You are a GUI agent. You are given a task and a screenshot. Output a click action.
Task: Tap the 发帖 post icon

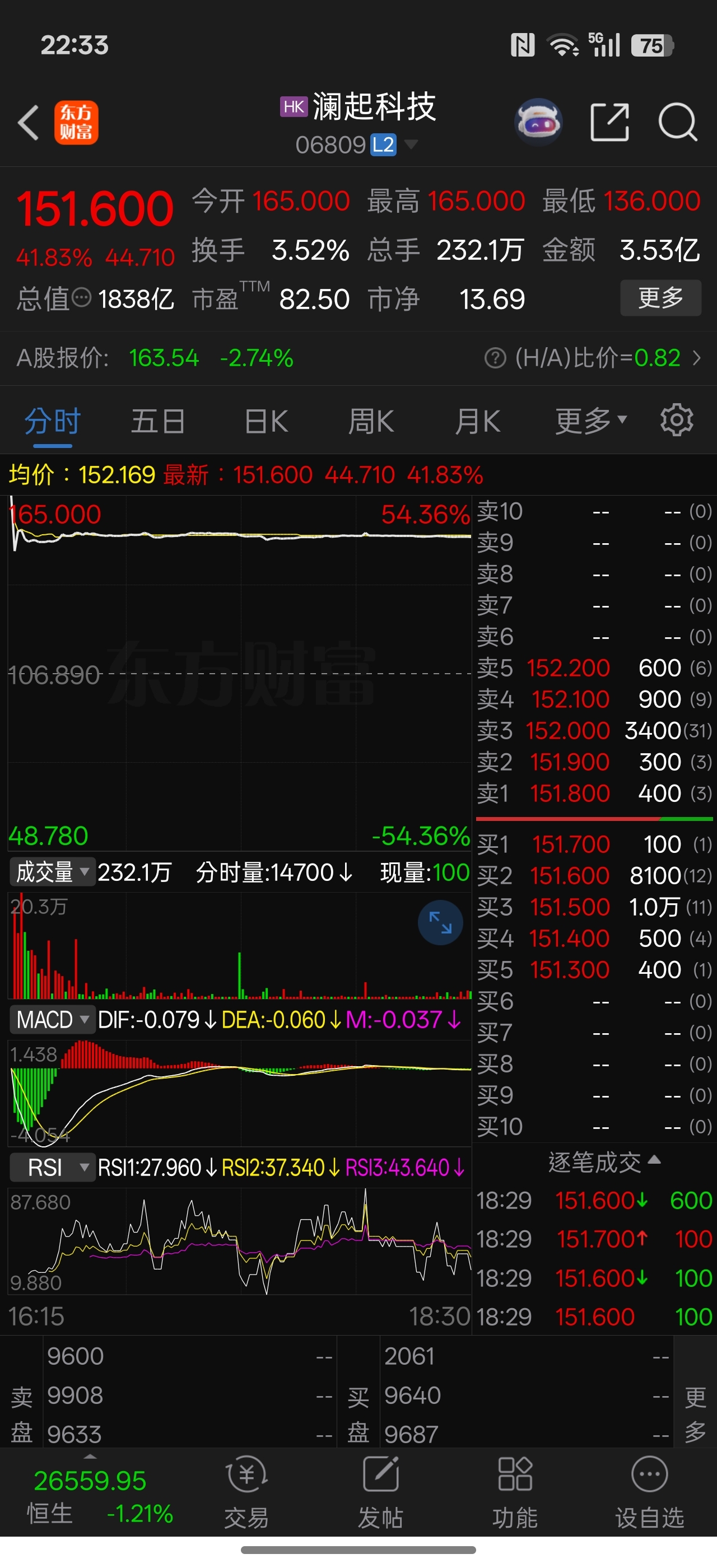pos(380,1474)
